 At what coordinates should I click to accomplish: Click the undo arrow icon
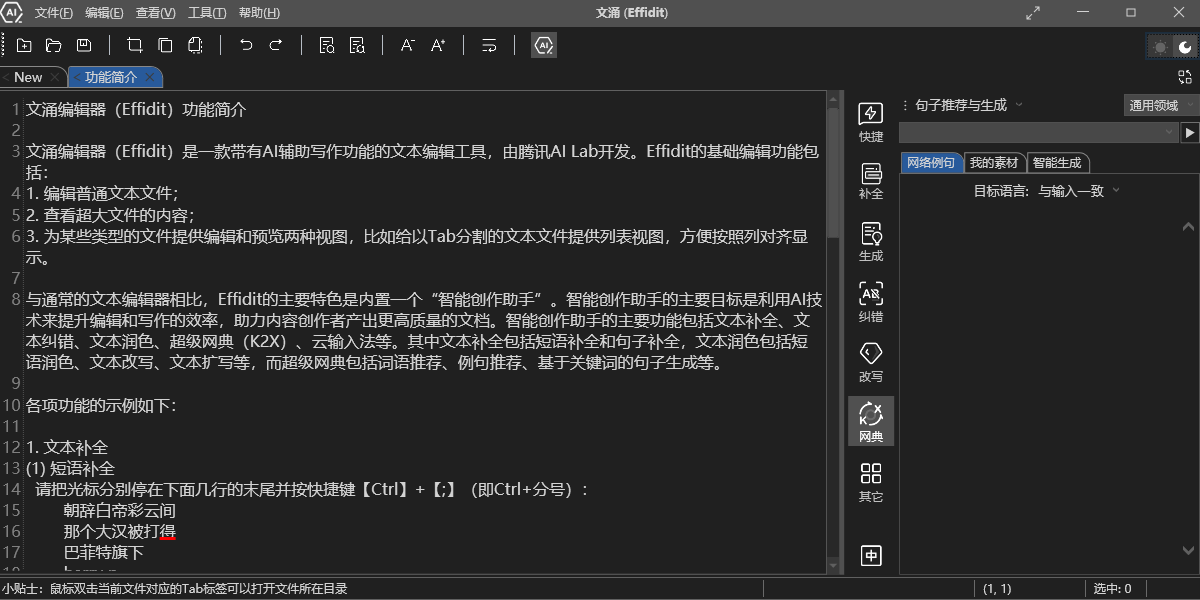(x=246, y=45)
